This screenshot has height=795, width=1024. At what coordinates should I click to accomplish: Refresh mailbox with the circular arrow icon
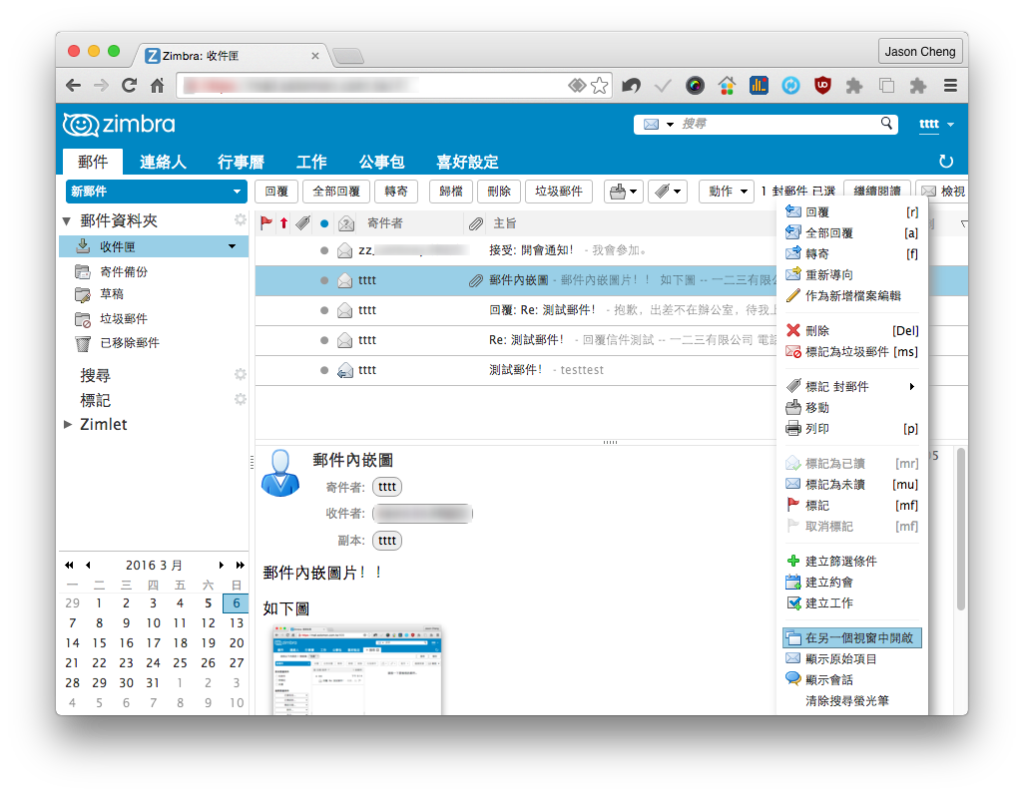[945, 161]
